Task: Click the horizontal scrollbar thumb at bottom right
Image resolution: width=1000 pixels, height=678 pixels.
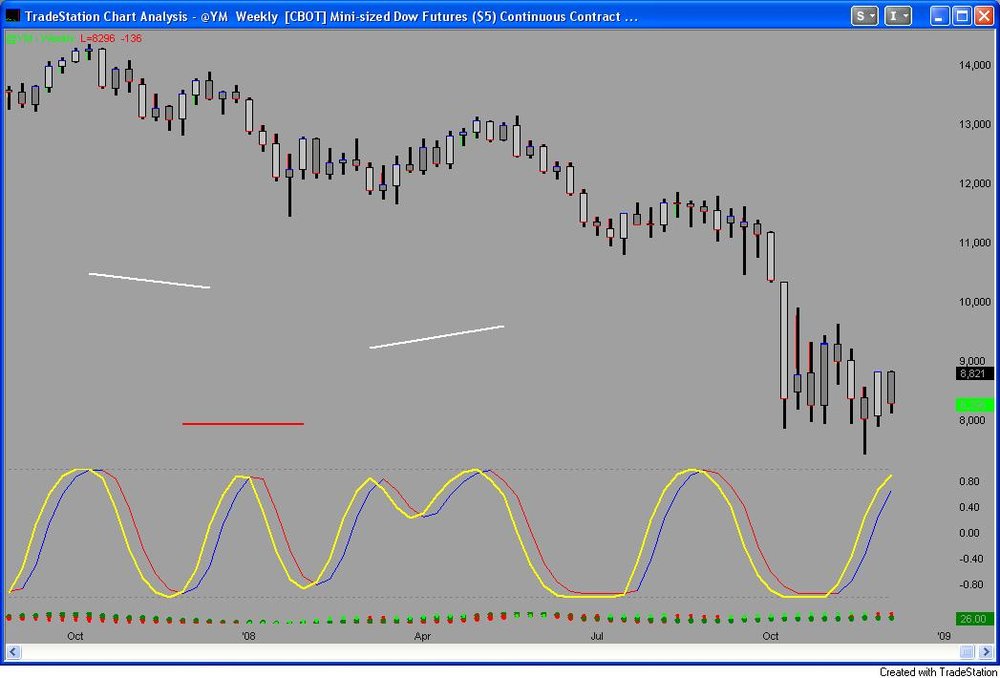Action: [967, 651]
